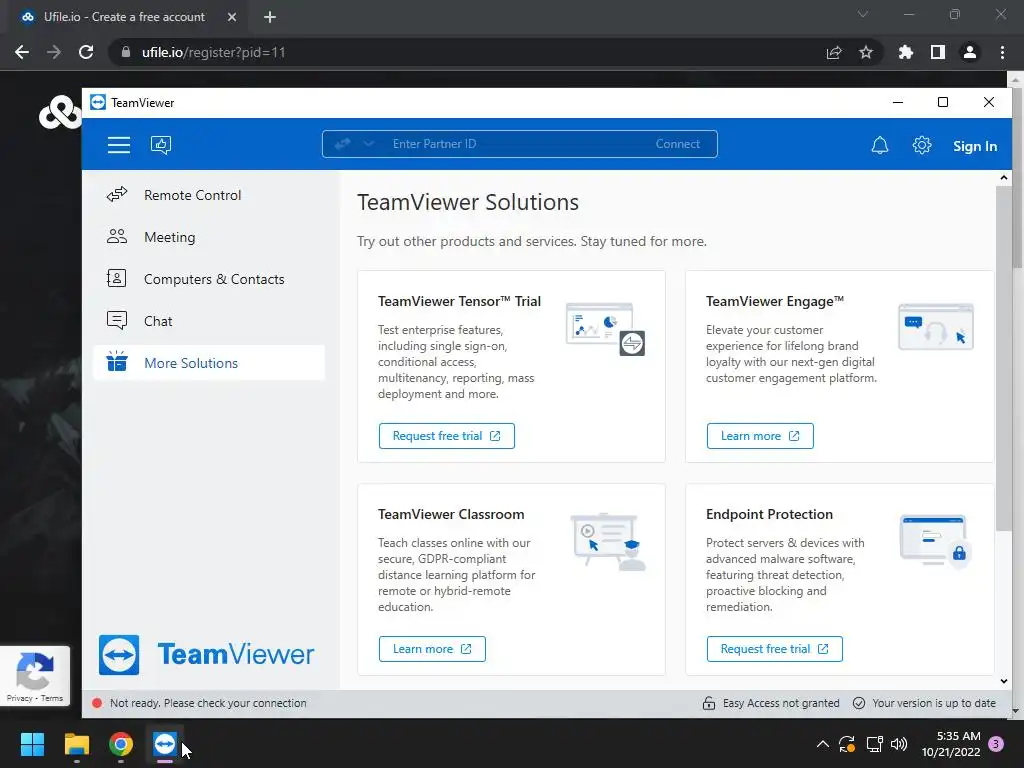Viewport: 1024px width, 768px height.
Task: Open volume control in tray
Action: click(899, 744)
